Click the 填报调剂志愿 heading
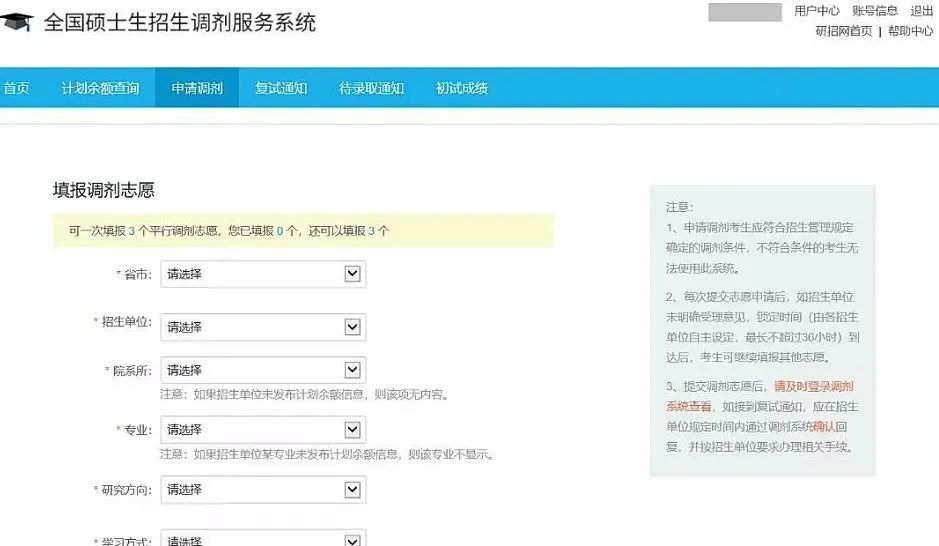This screenshot has height=546, width=939. (x=104, y=190)
